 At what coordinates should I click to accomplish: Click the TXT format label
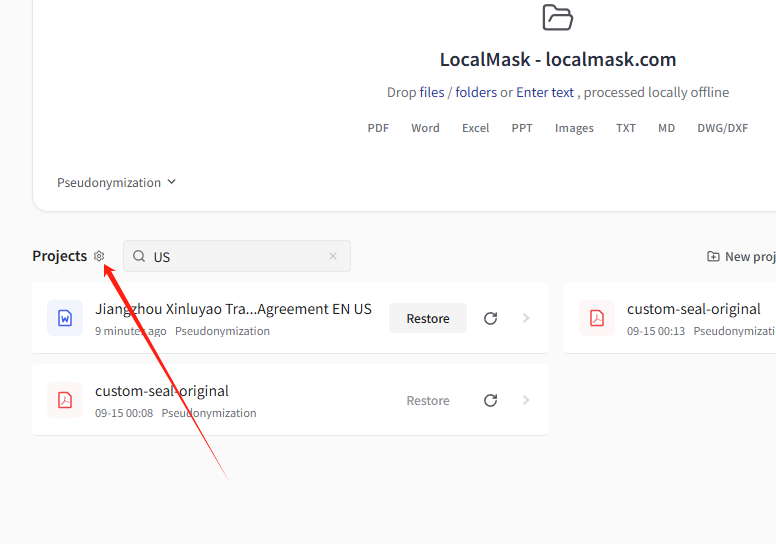click(626, 128)
